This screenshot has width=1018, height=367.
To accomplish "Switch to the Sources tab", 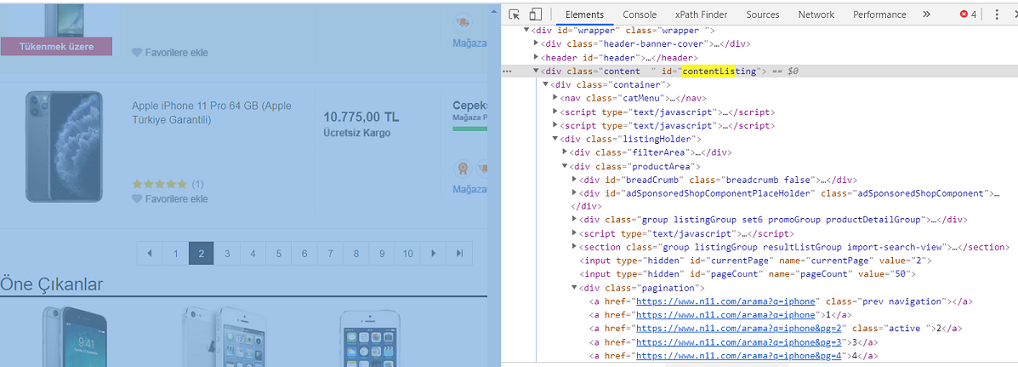I will pos(762,14).
